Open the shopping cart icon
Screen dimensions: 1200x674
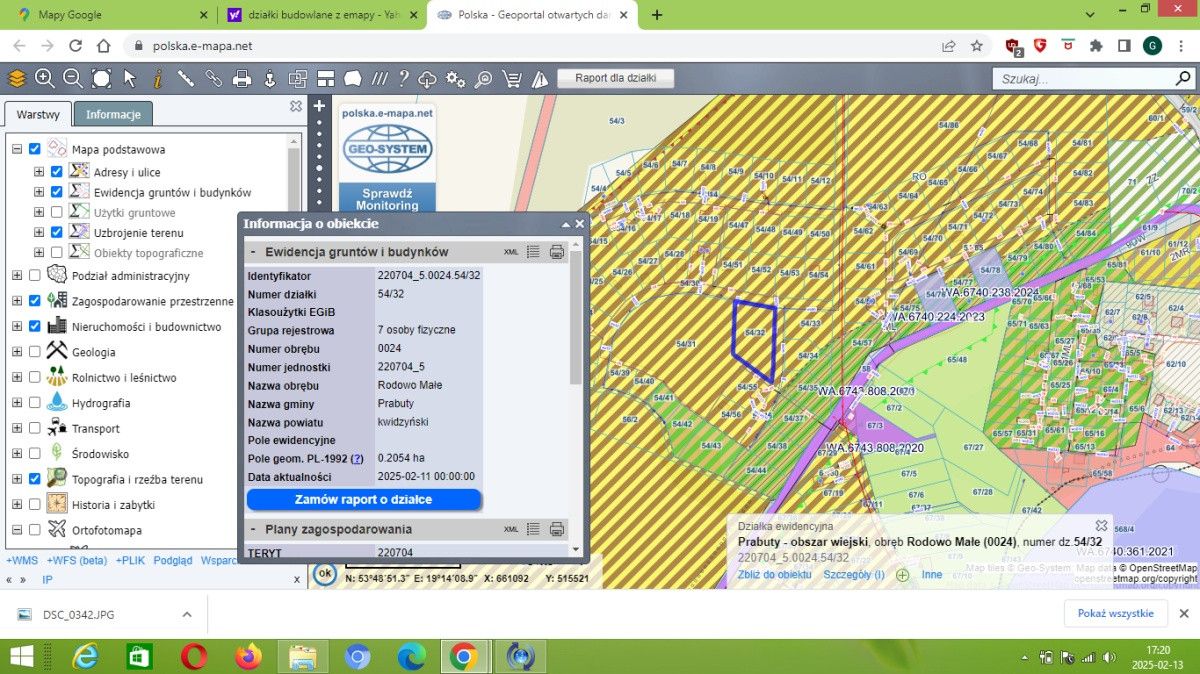[x=512, y=79]
